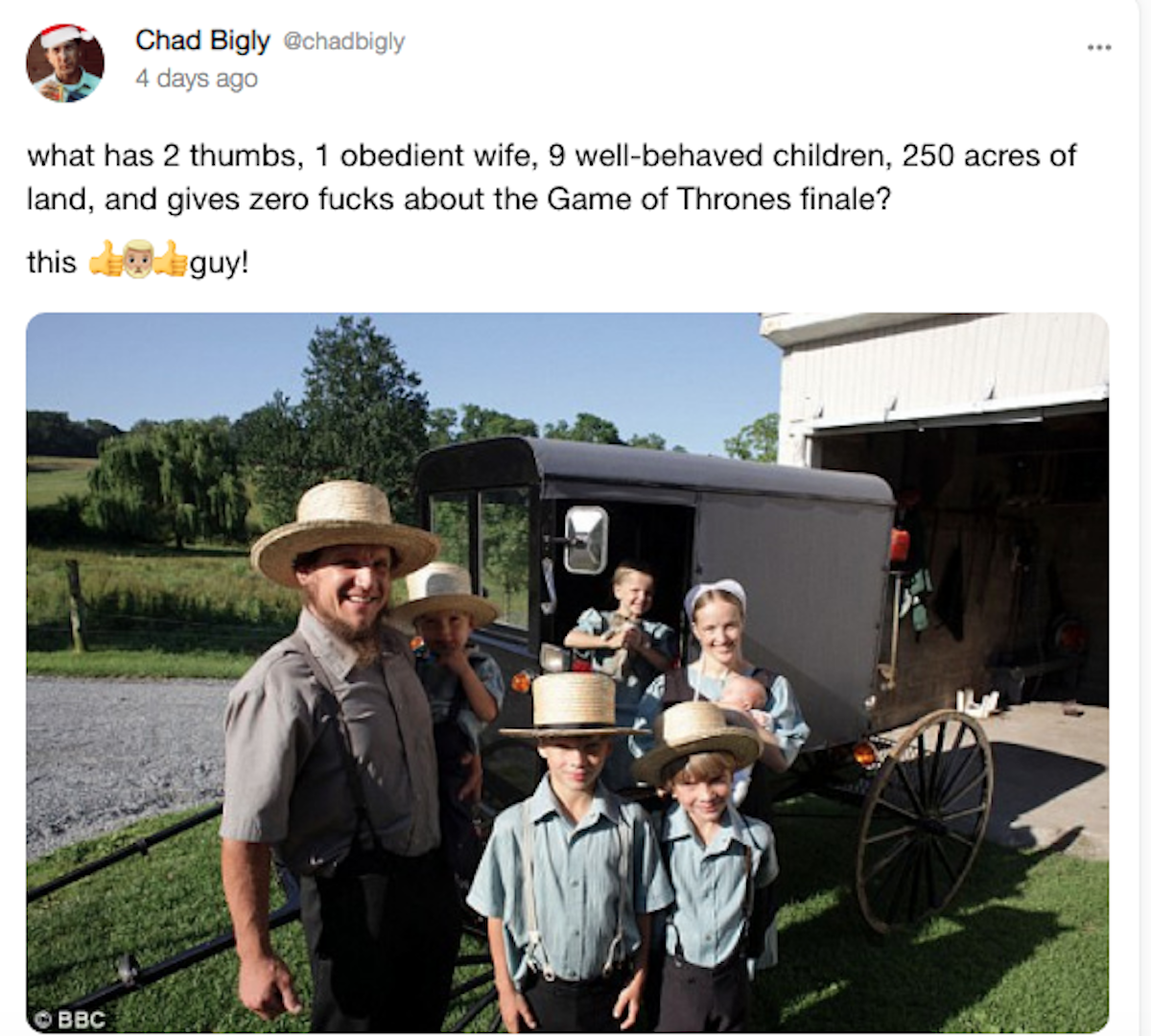Open the three-dot more options menu

1099,47
